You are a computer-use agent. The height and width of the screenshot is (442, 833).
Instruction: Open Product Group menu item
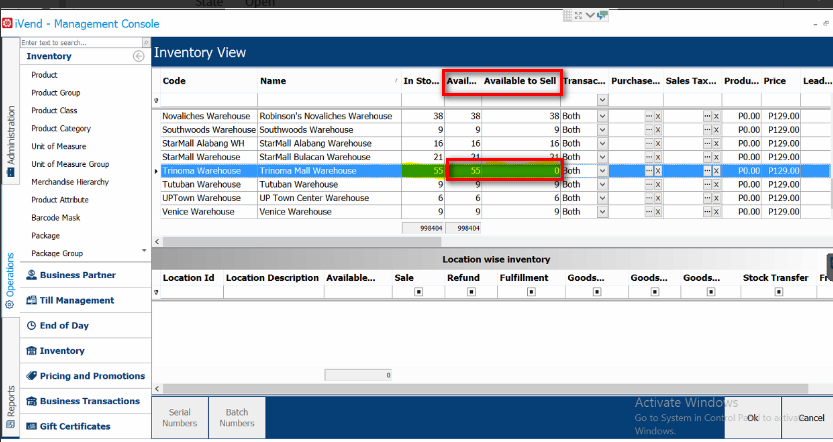[x=56, y=92]
